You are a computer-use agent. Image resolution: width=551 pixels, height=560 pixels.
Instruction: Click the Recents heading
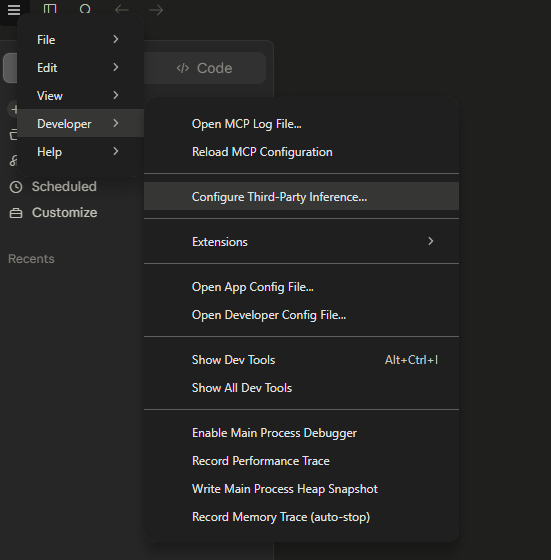click(x=31, y=259)
